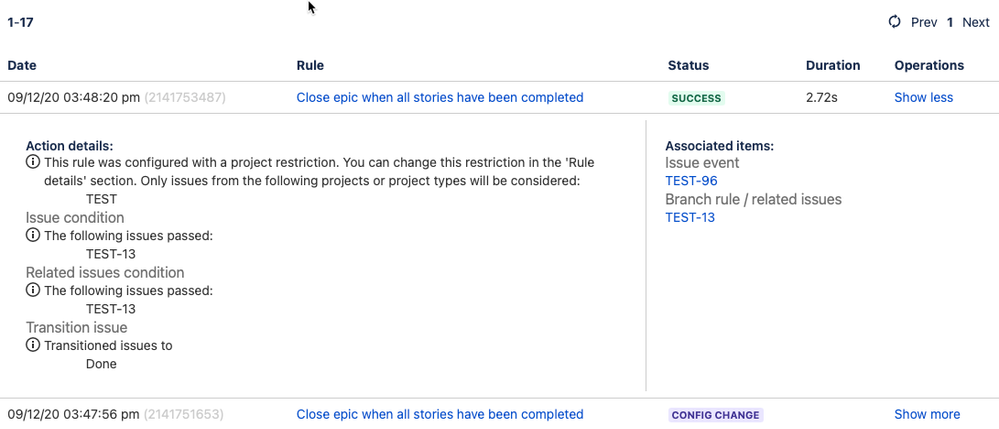Click the Duration column header
Viewport: 999px width, 429px height.
[833, 66]
